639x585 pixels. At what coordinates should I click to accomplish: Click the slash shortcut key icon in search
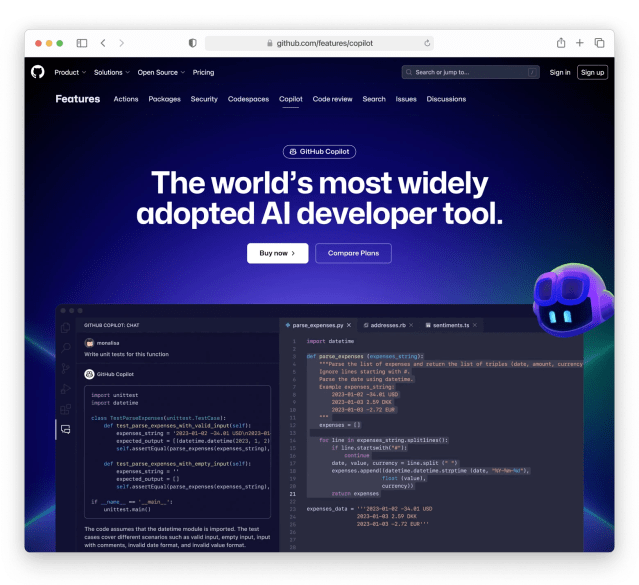point(532,73)
